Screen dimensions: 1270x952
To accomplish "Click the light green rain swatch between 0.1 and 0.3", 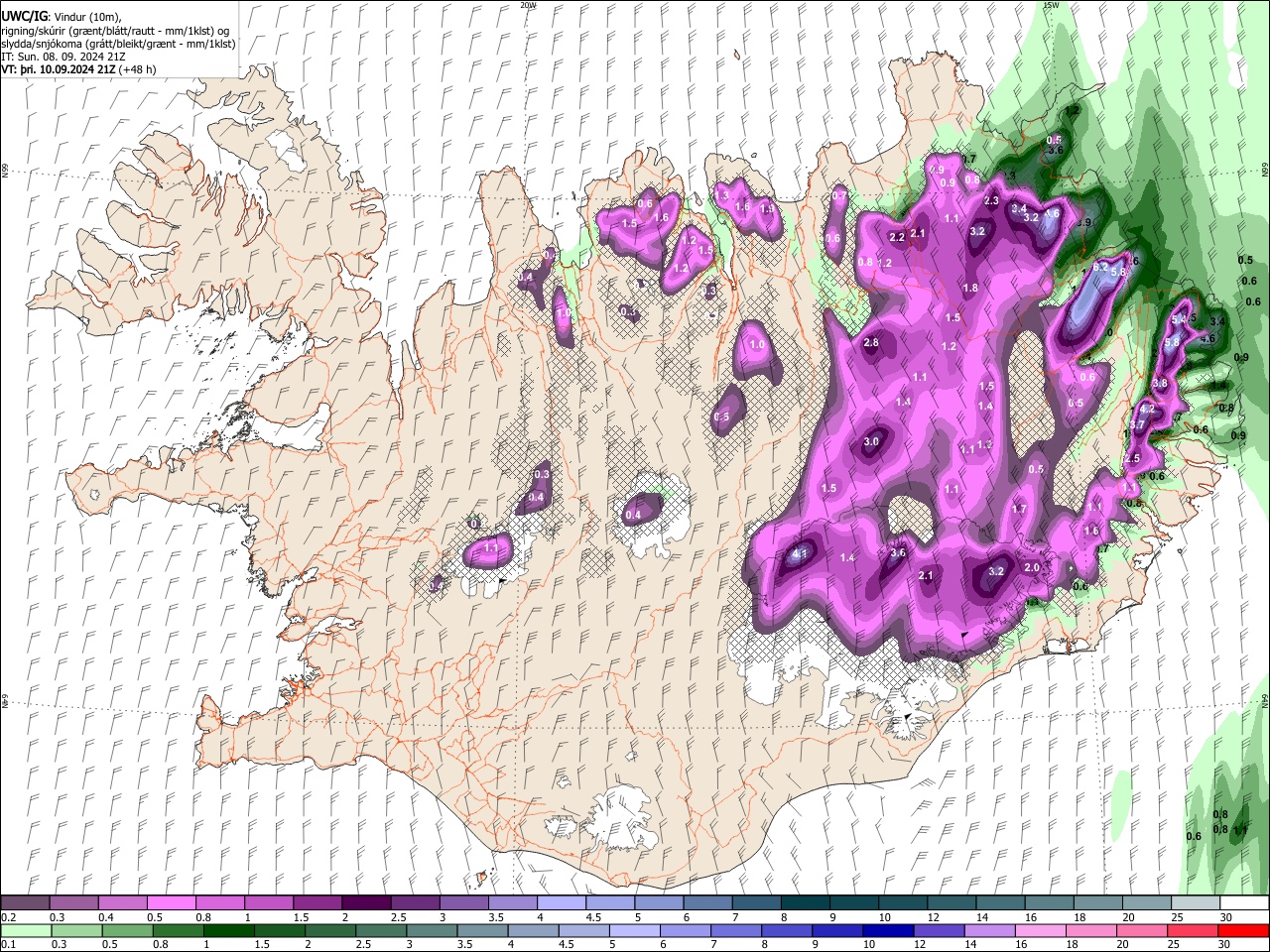I will click(25, 930).
